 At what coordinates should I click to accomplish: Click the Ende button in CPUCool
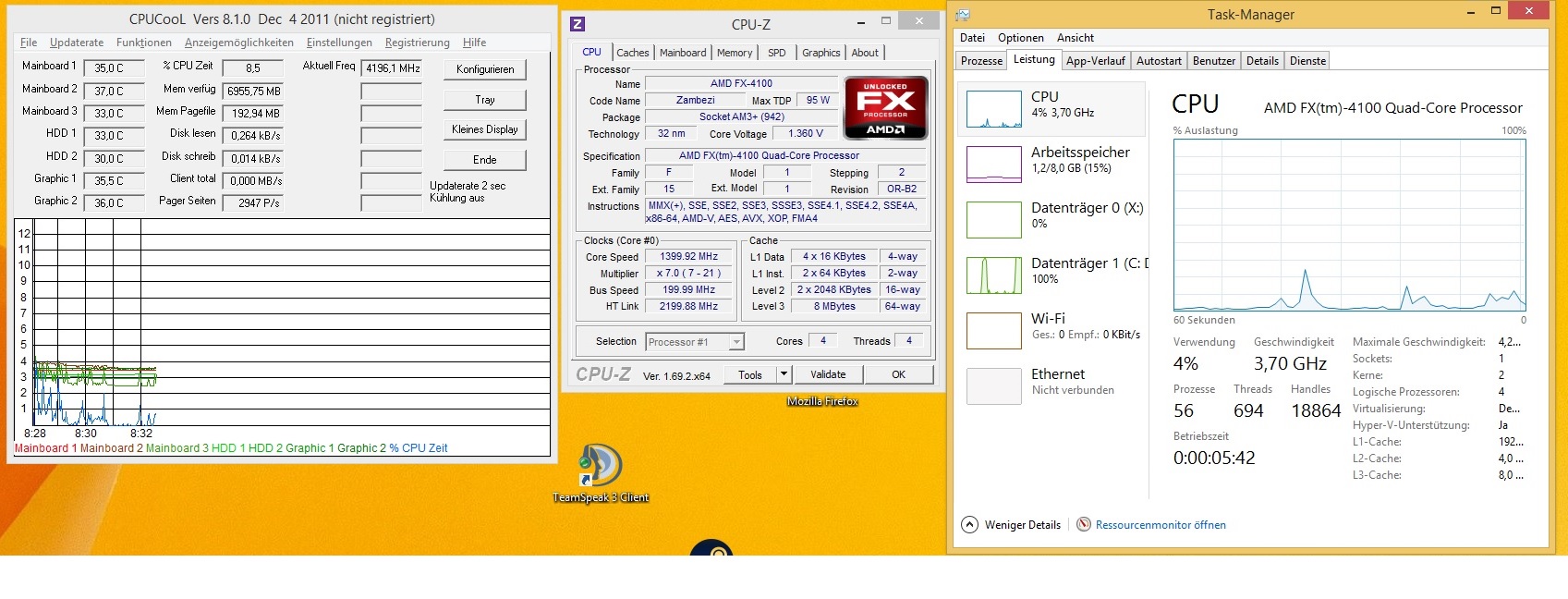pos(485,160)
